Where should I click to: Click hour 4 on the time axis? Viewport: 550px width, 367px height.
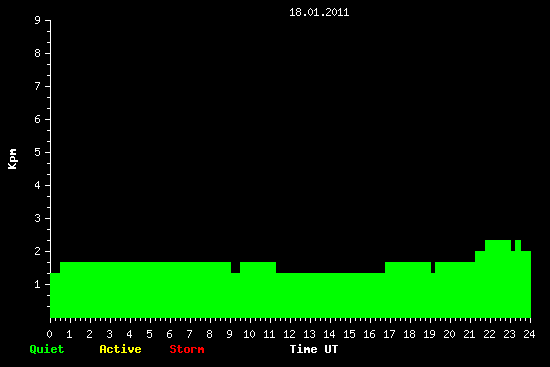click(x=129, y=334)
